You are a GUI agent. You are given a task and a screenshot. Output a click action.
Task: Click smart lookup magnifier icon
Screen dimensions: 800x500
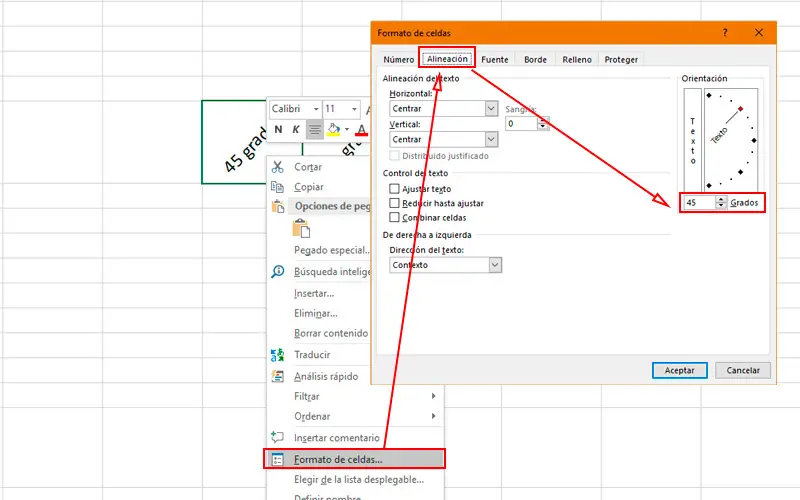click(x=278, y=271)
